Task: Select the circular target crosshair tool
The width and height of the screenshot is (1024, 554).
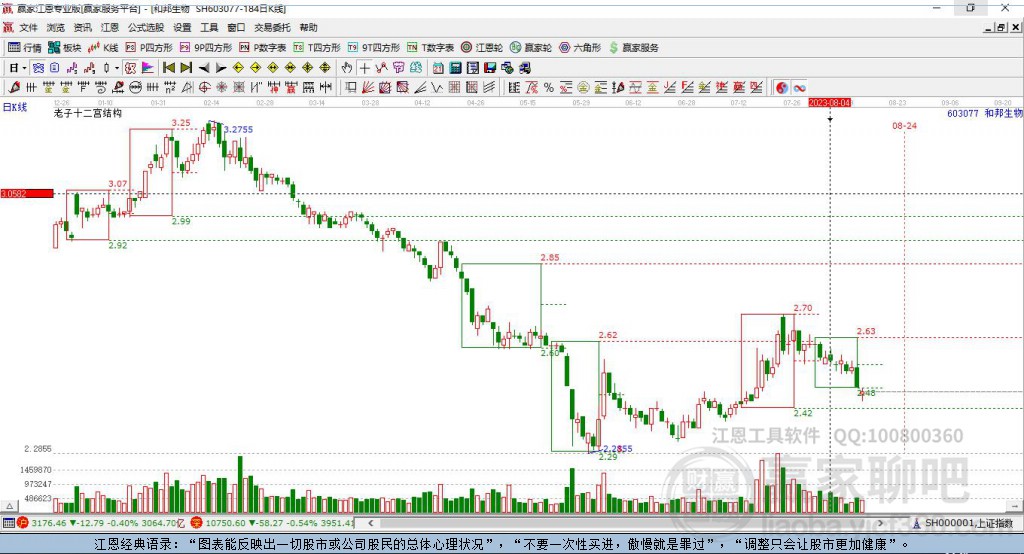Action: click(204, 88)
